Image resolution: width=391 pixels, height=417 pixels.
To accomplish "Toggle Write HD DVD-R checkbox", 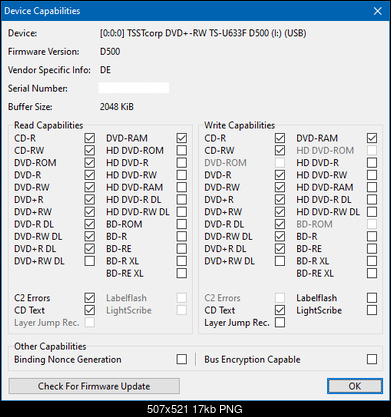I will tap(372, 163).
